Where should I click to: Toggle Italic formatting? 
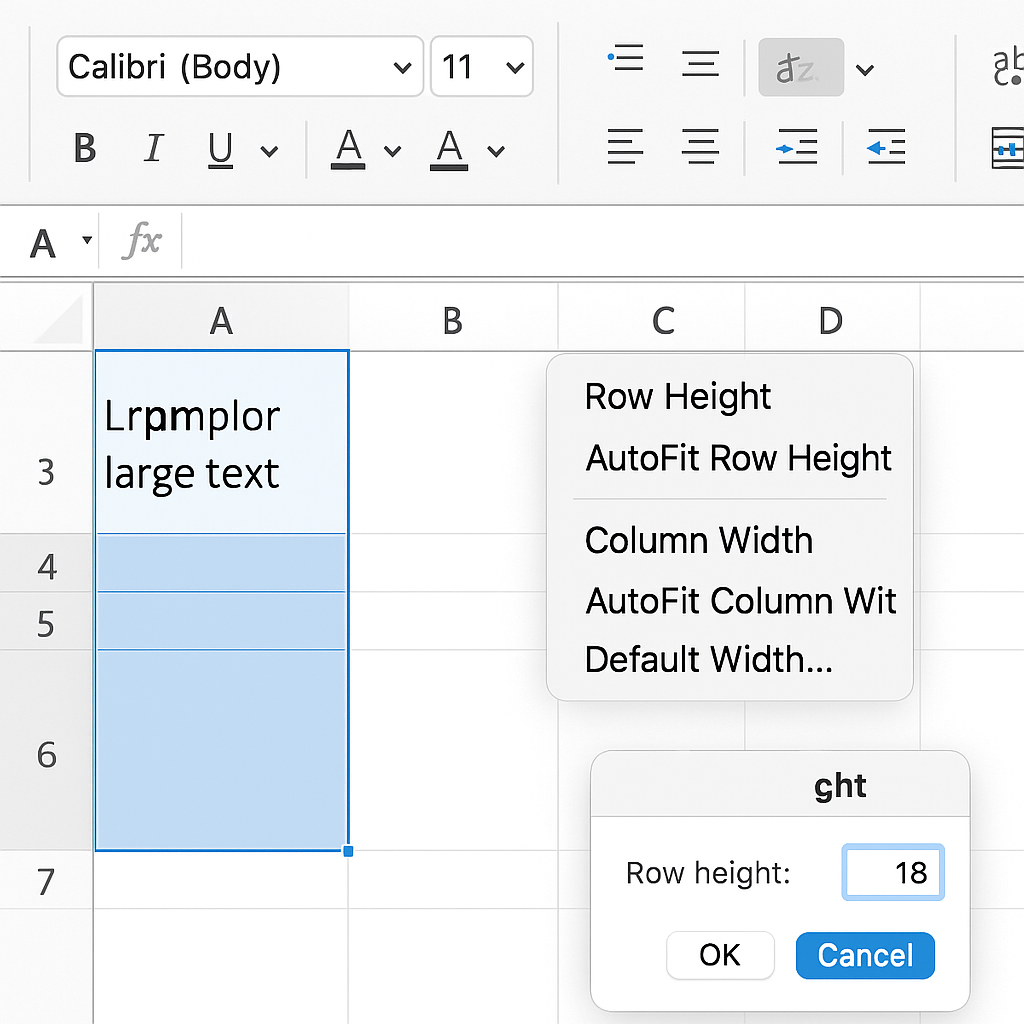[153, 150]
